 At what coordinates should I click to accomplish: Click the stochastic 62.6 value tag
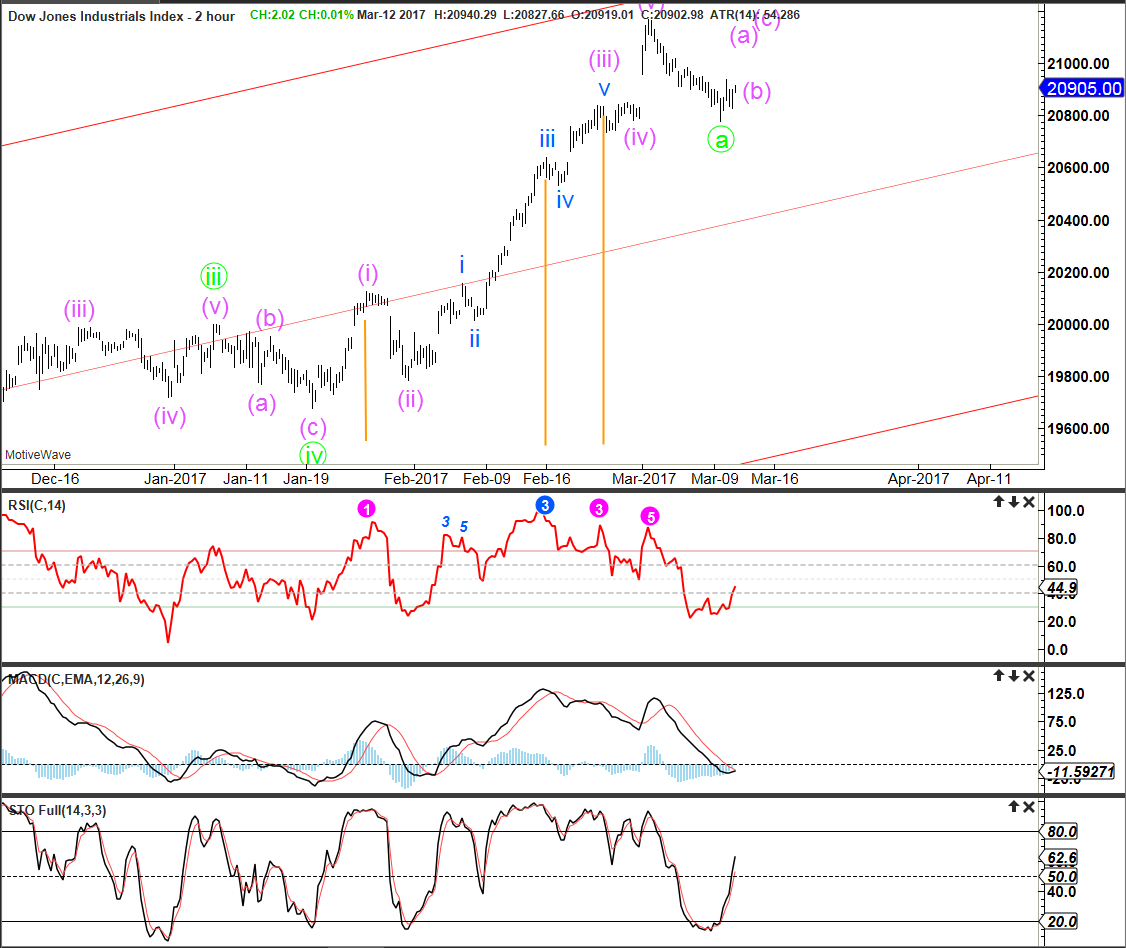[x=1061, y=858]
